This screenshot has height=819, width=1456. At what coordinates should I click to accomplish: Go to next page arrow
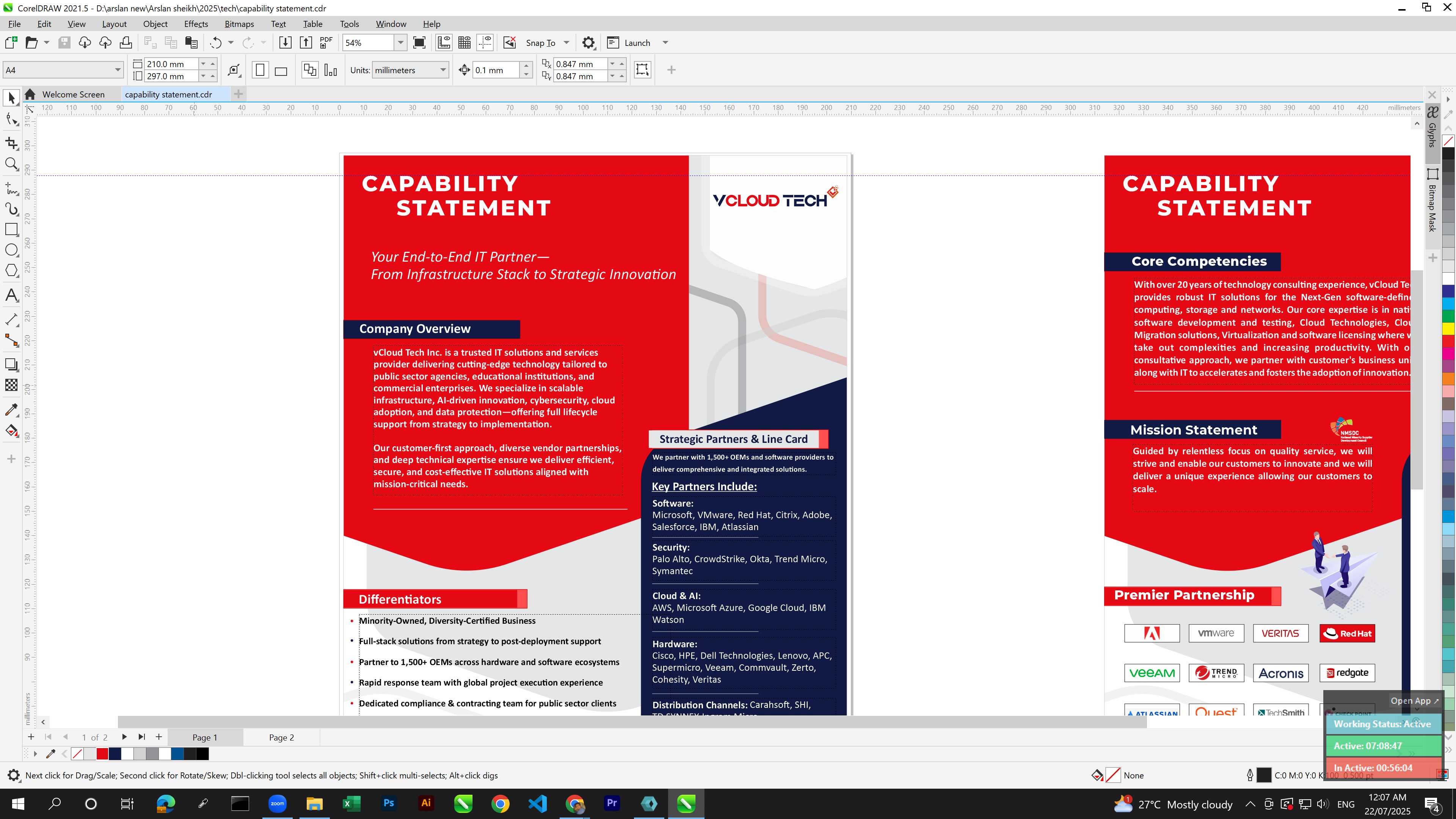pos(124,736)
